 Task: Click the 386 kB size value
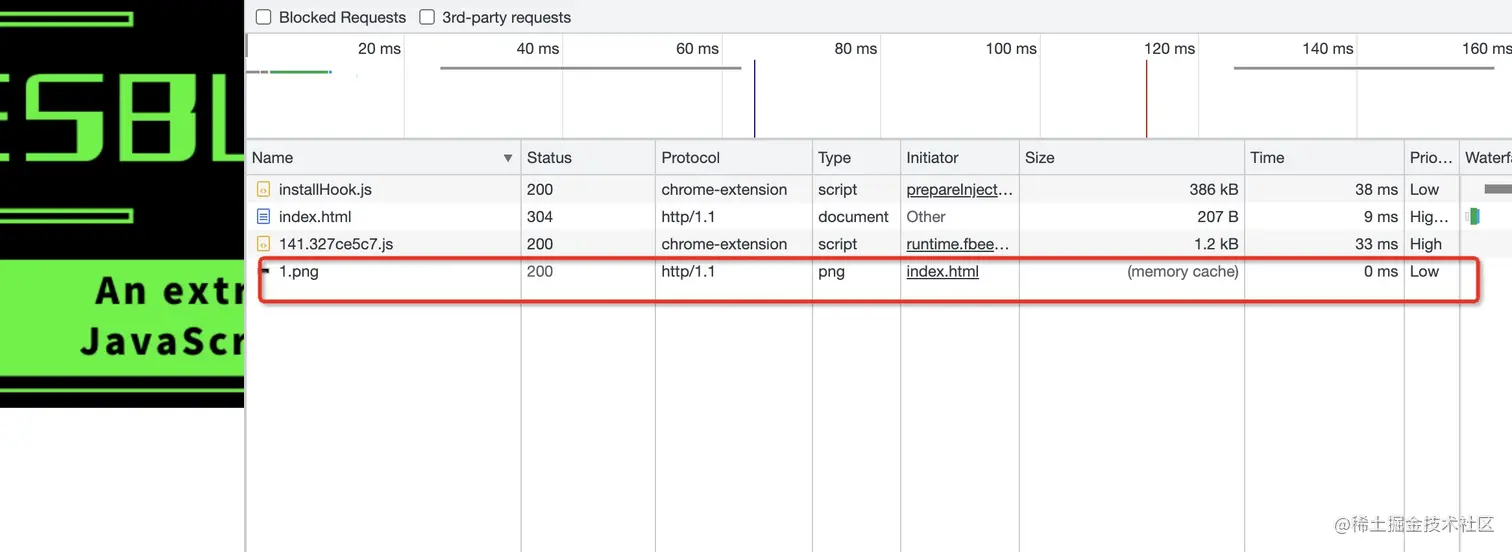pyautogui.click(x=1215, y=189)
